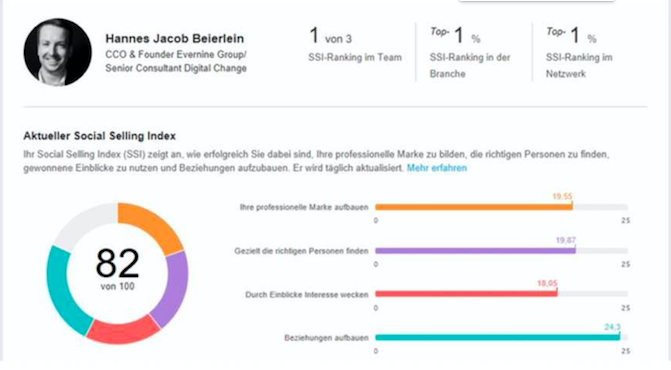This screenshot has width=671, height=370.
Task: Click the SSI-Ranking im Netzwerk stat
Action: [x=579, y=52]
